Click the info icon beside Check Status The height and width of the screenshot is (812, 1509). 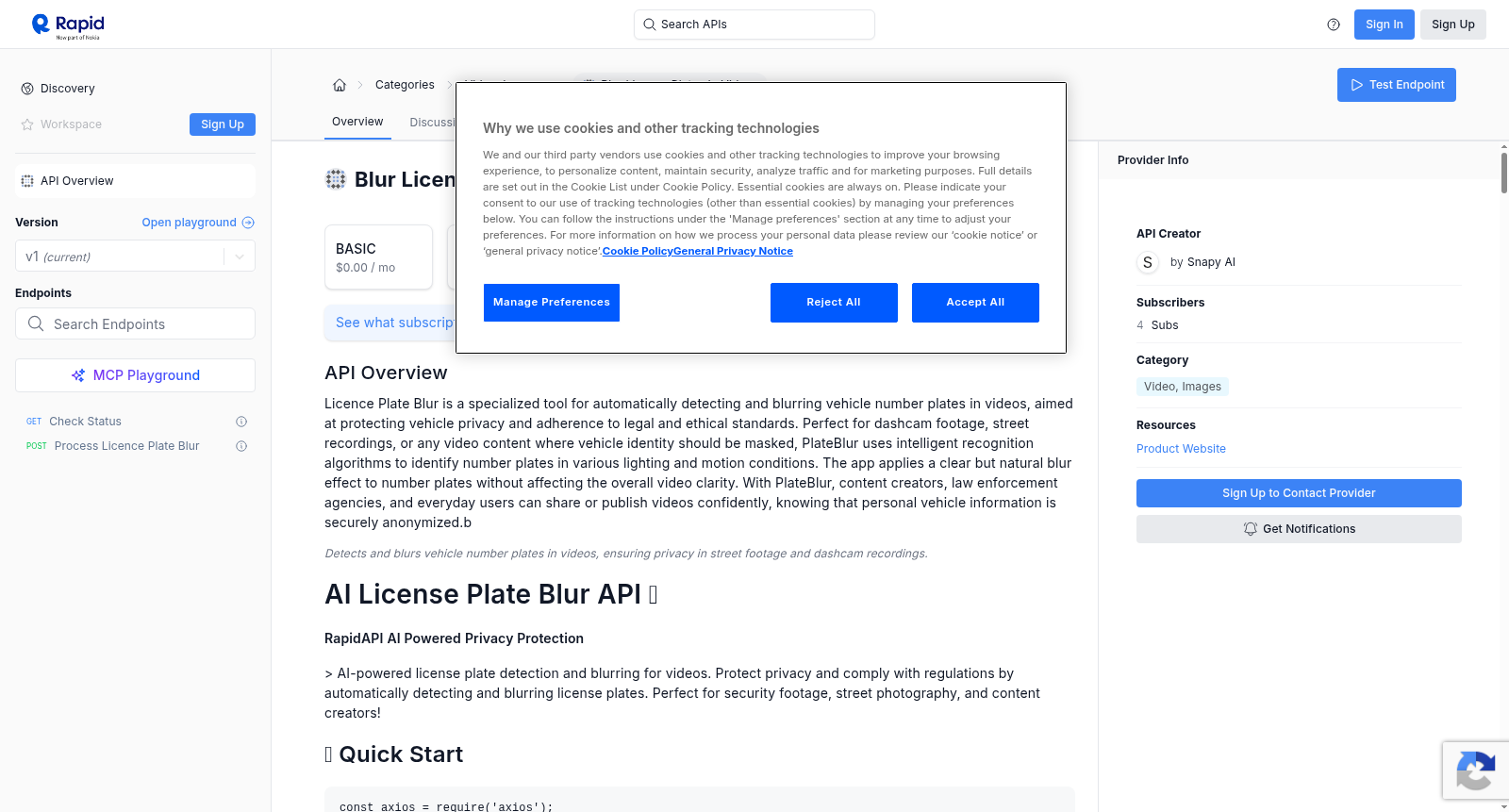(241, 422)
